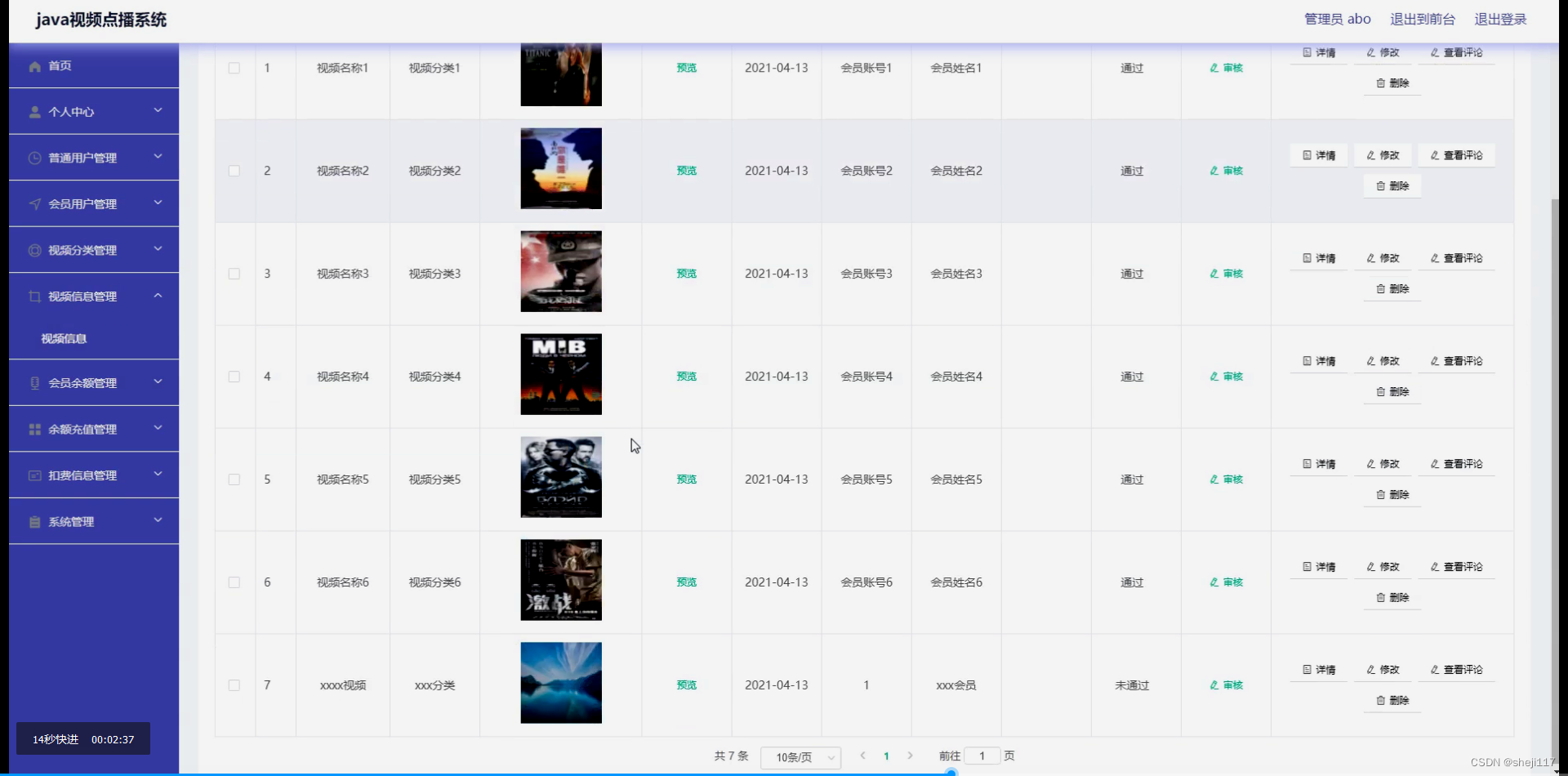Check the checkbox for row 1
The width and height of the screenshot is (1568, 776).
pos(234,69)
